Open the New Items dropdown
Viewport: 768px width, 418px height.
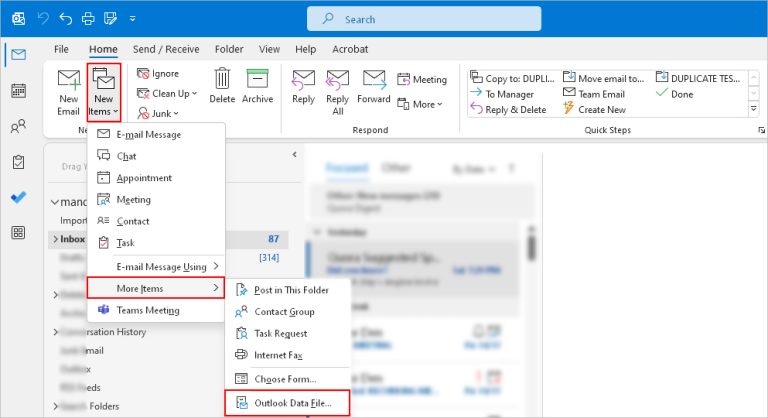pyautogui.click(x=104, y=92)
